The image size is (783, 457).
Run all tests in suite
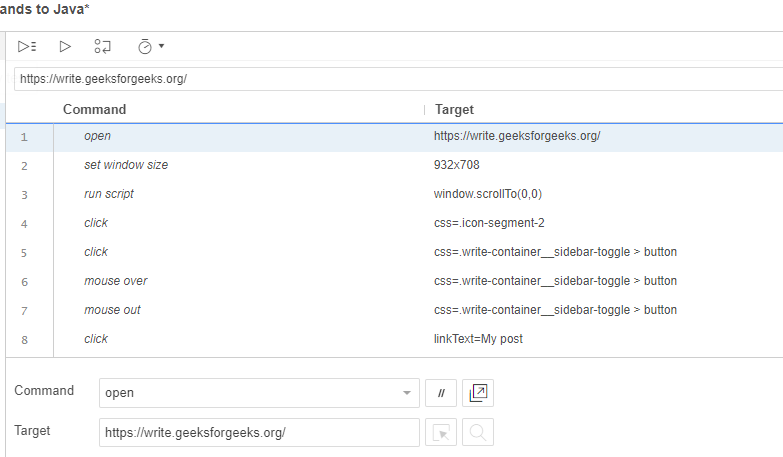point(27,46)
